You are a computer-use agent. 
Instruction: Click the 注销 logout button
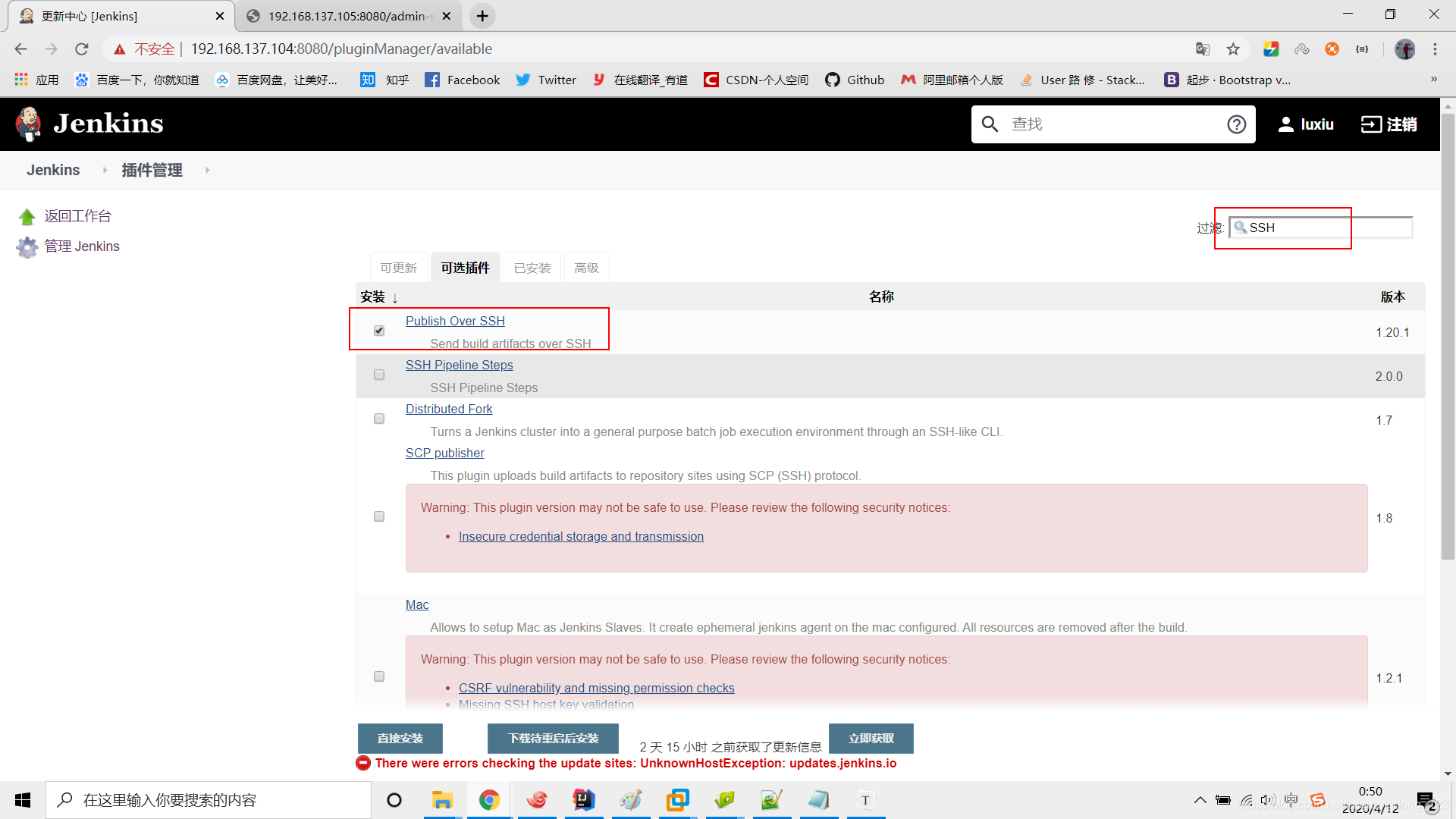click(1389, 124)
